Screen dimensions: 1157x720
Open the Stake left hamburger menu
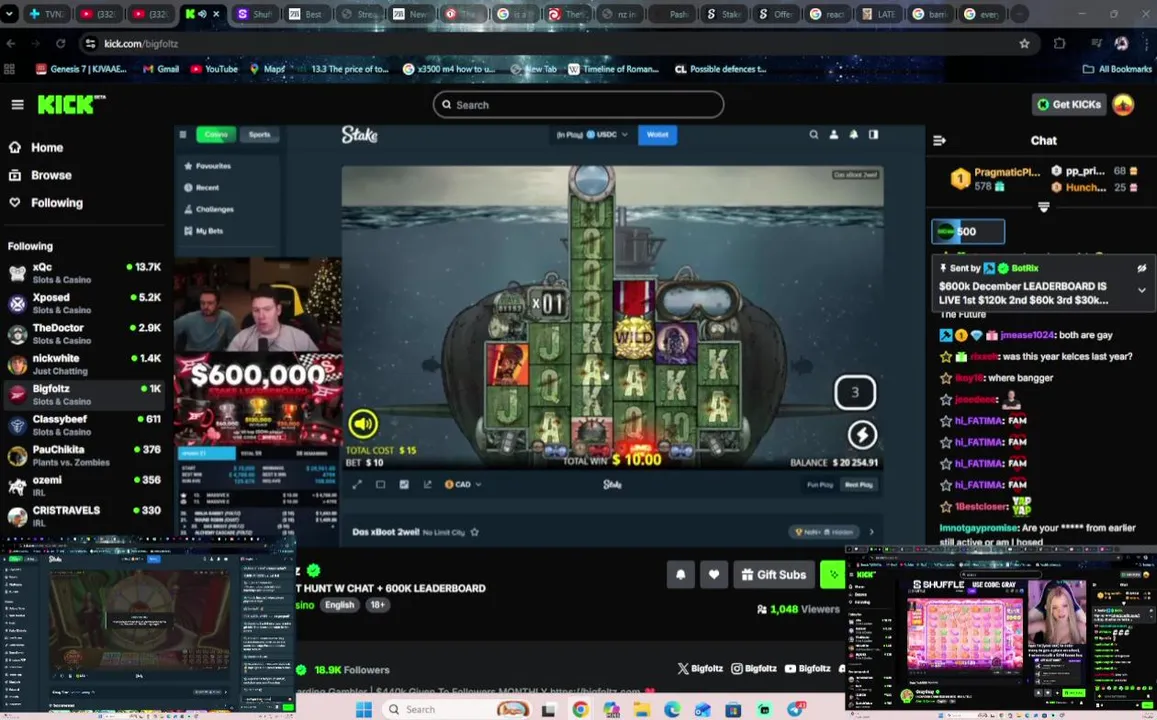click(x=183, y=134)
